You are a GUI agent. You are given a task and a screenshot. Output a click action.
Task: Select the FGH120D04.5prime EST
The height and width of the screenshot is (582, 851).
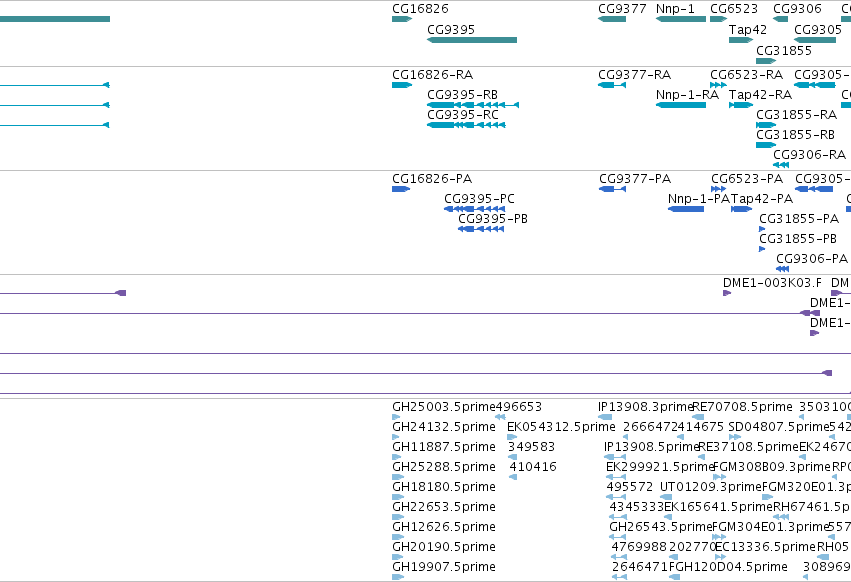pyautogui.click(x=675, y=577)
